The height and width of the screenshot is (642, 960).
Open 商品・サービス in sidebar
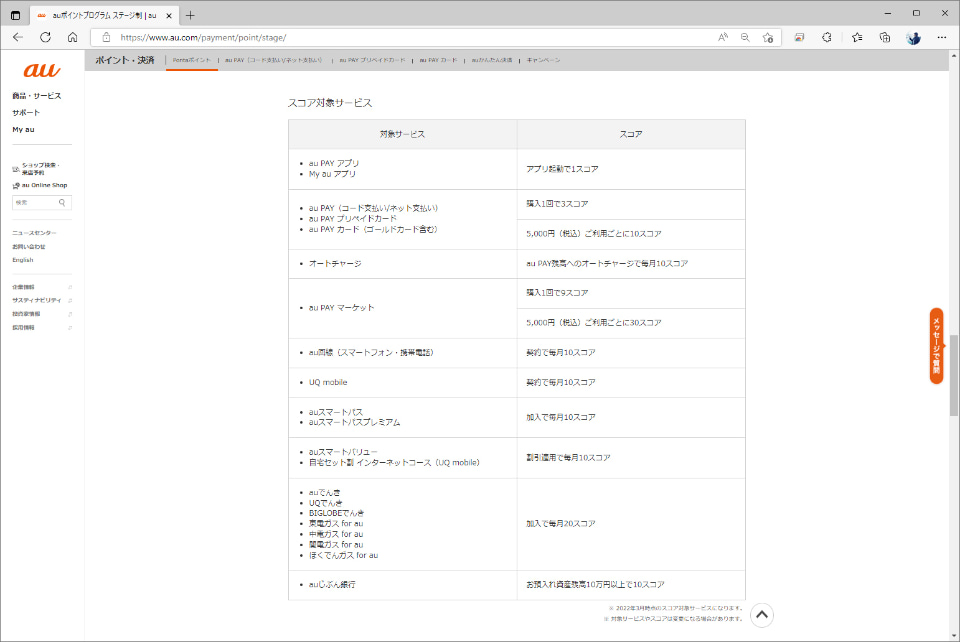tap(37, 96)
